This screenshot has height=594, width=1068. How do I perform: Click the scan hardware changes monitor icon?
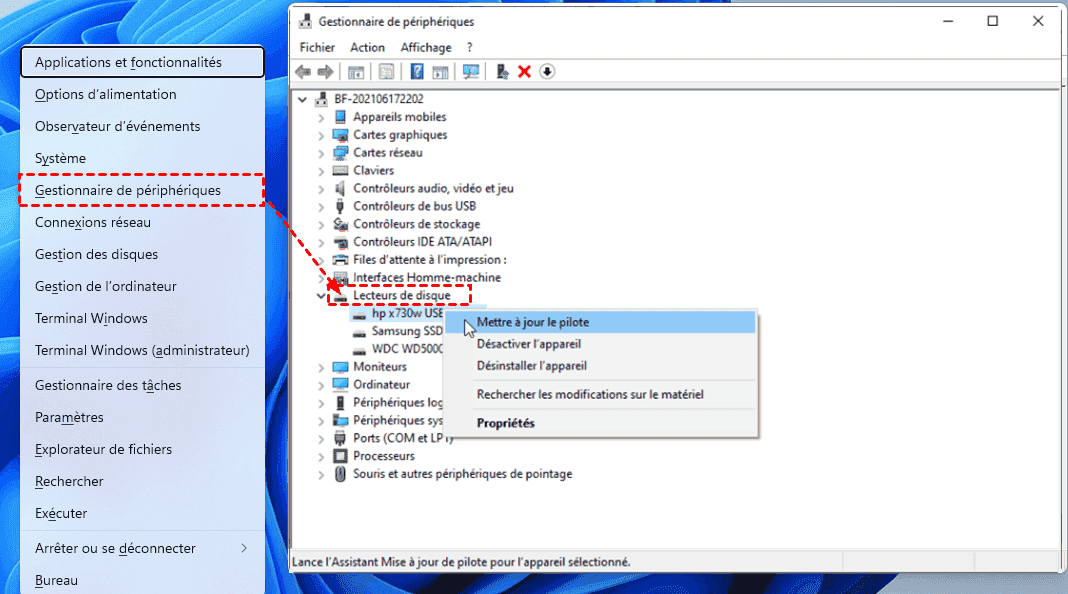click(471, 72)
